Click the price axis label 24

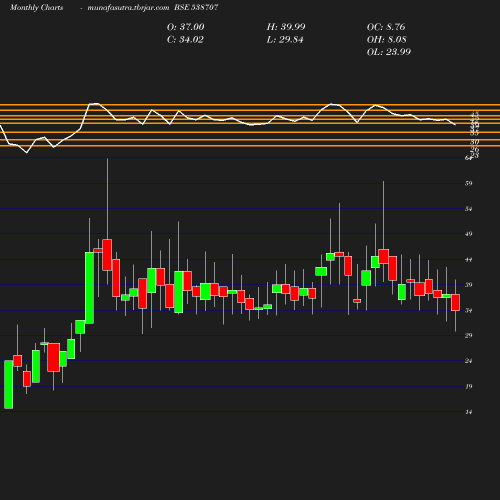click(x=469, y=361)
